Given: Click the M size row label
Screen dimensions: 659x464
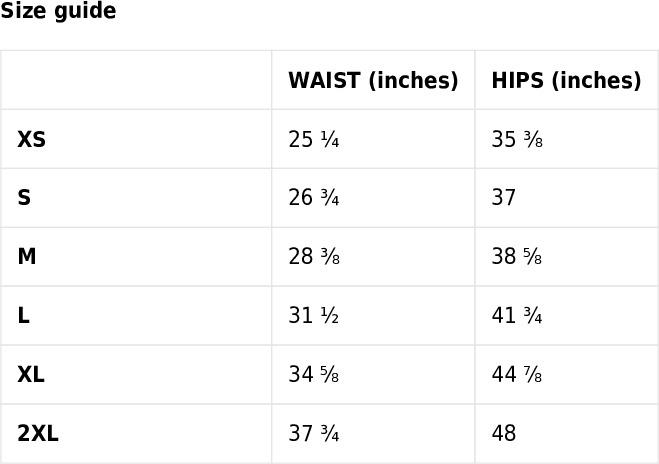Looking at the screenshot, I should 26,256.
